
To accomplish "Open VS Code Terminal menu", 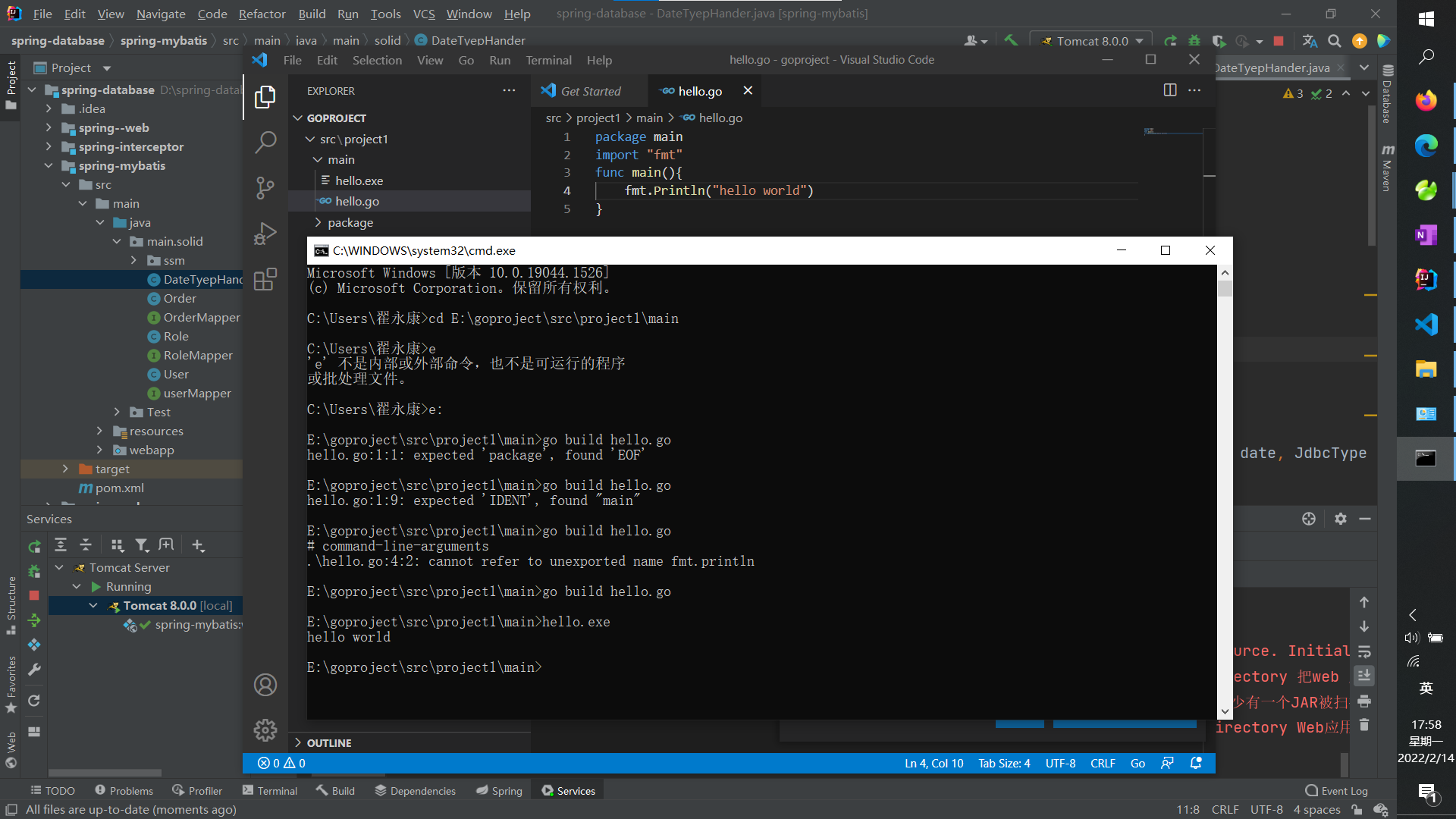I will point(548,60).
